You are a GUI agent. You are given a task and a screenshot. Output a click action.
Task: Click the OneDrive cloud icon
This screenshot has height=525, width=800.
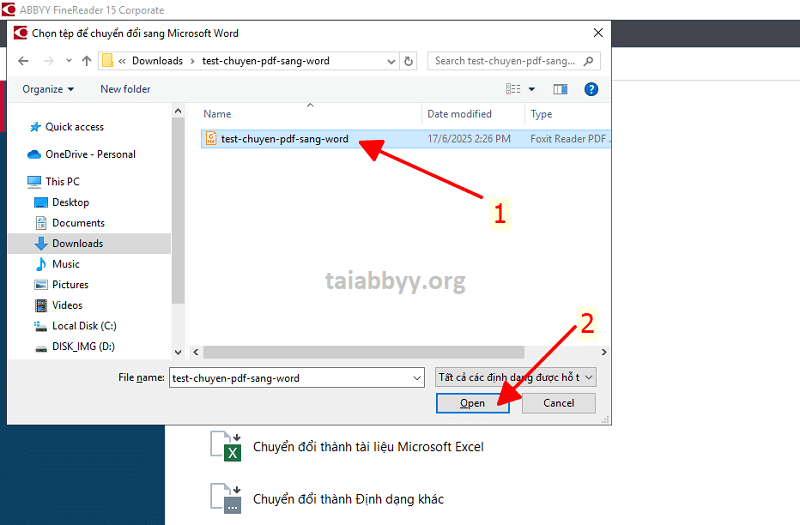tap(34, 154)
